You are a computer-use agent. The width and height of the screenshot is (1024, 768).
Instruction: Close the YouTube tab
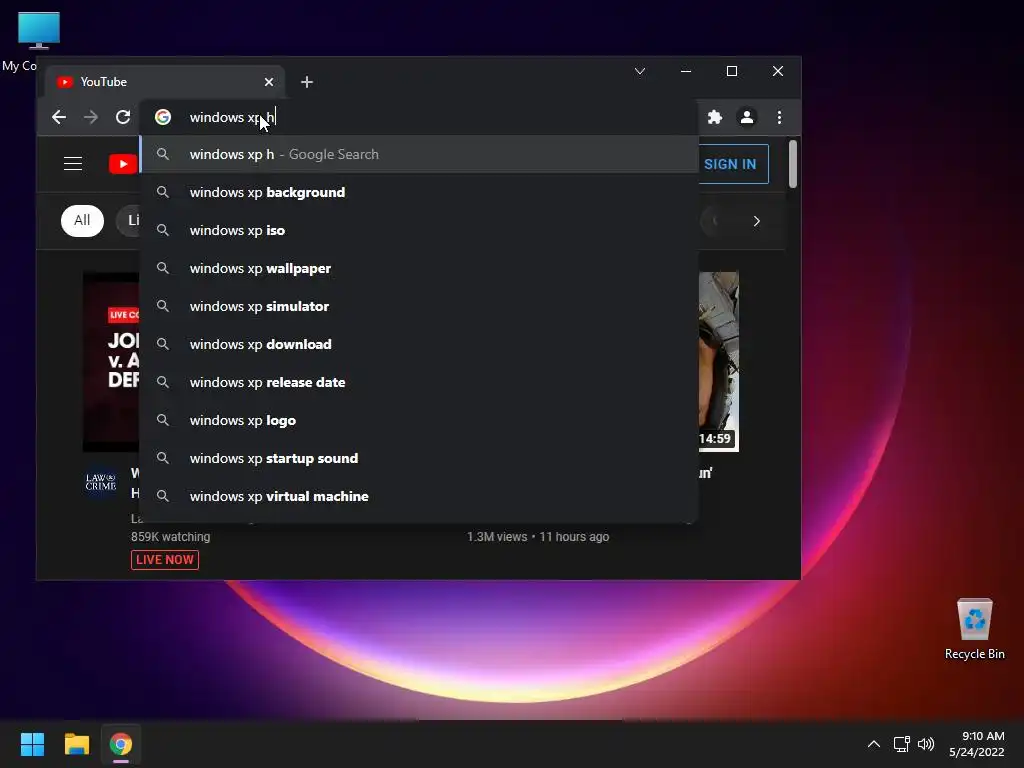[x=268, y=82]
